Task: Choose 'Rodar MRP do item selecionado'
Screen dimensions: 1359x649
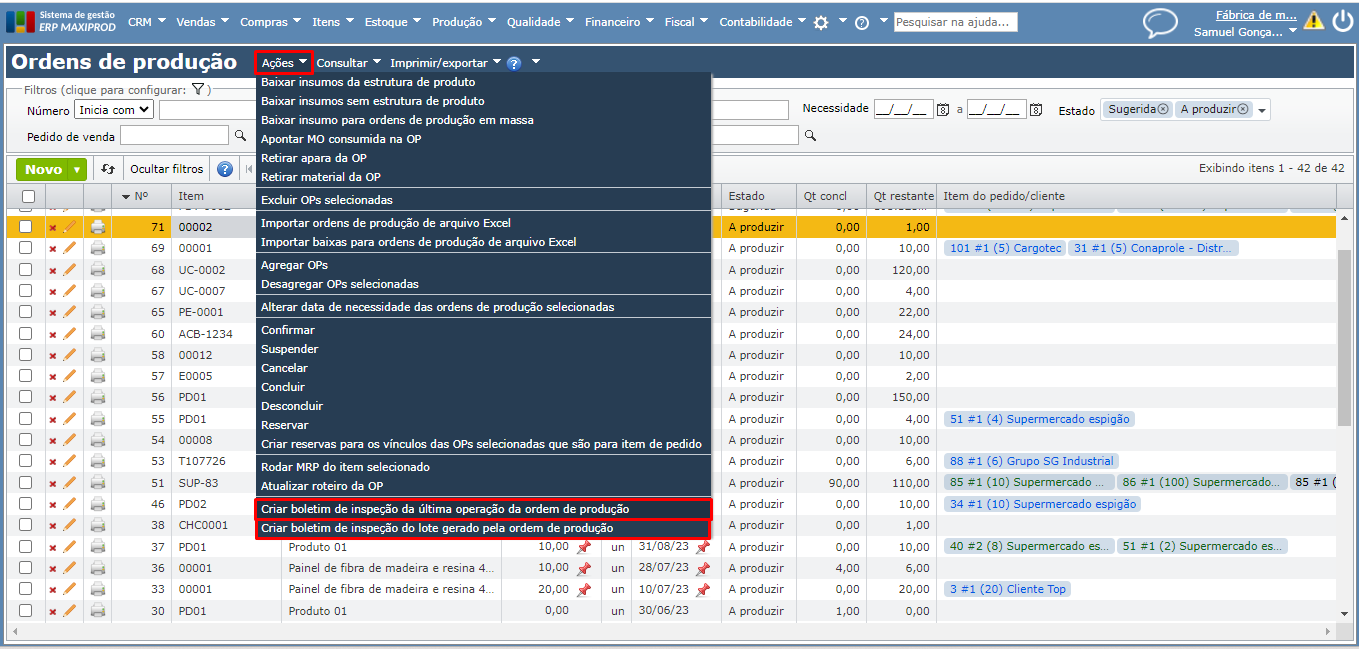Action: click(x=345, y=467)
